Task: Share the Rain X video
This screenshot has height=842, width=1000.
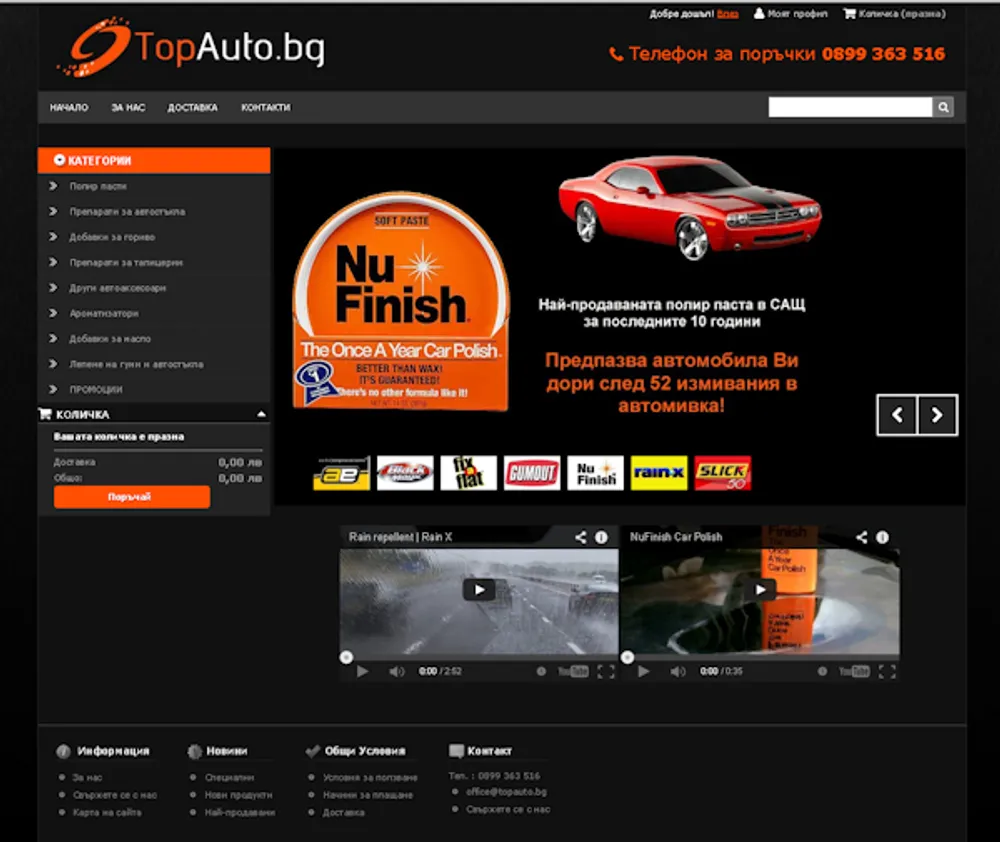Action: point(580,537)
